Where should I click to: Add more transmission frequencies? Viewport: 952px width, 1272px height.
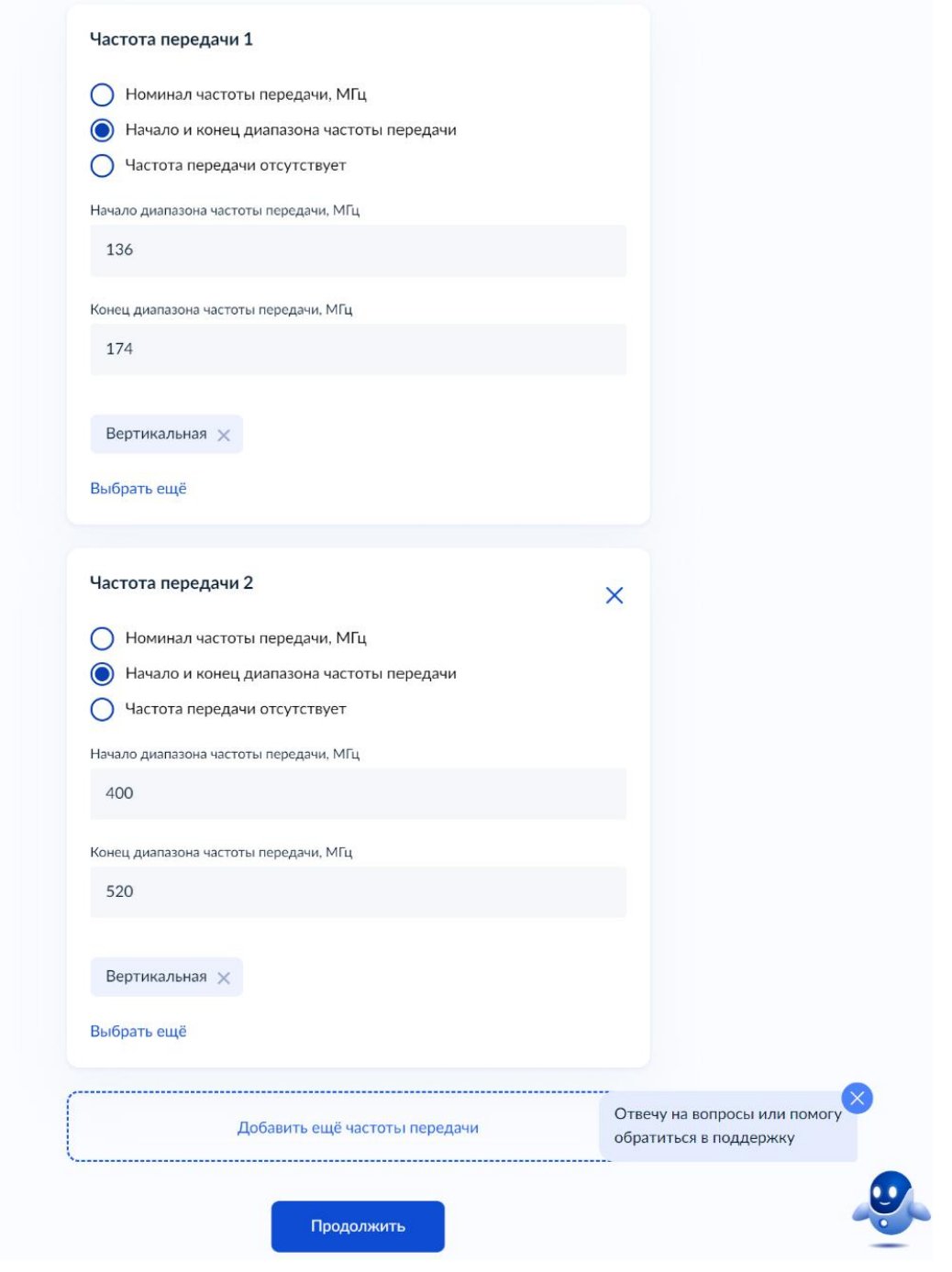pyautogui.click(x=358, y=1128)
